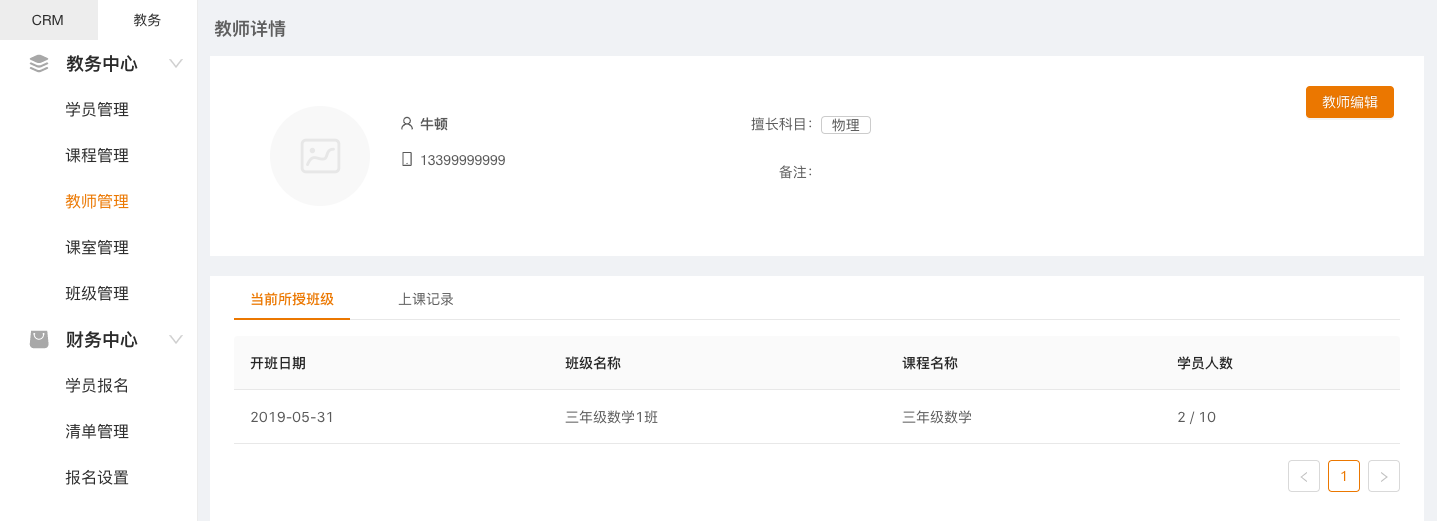Go to previous page arrow

[x=1303, y=476]
